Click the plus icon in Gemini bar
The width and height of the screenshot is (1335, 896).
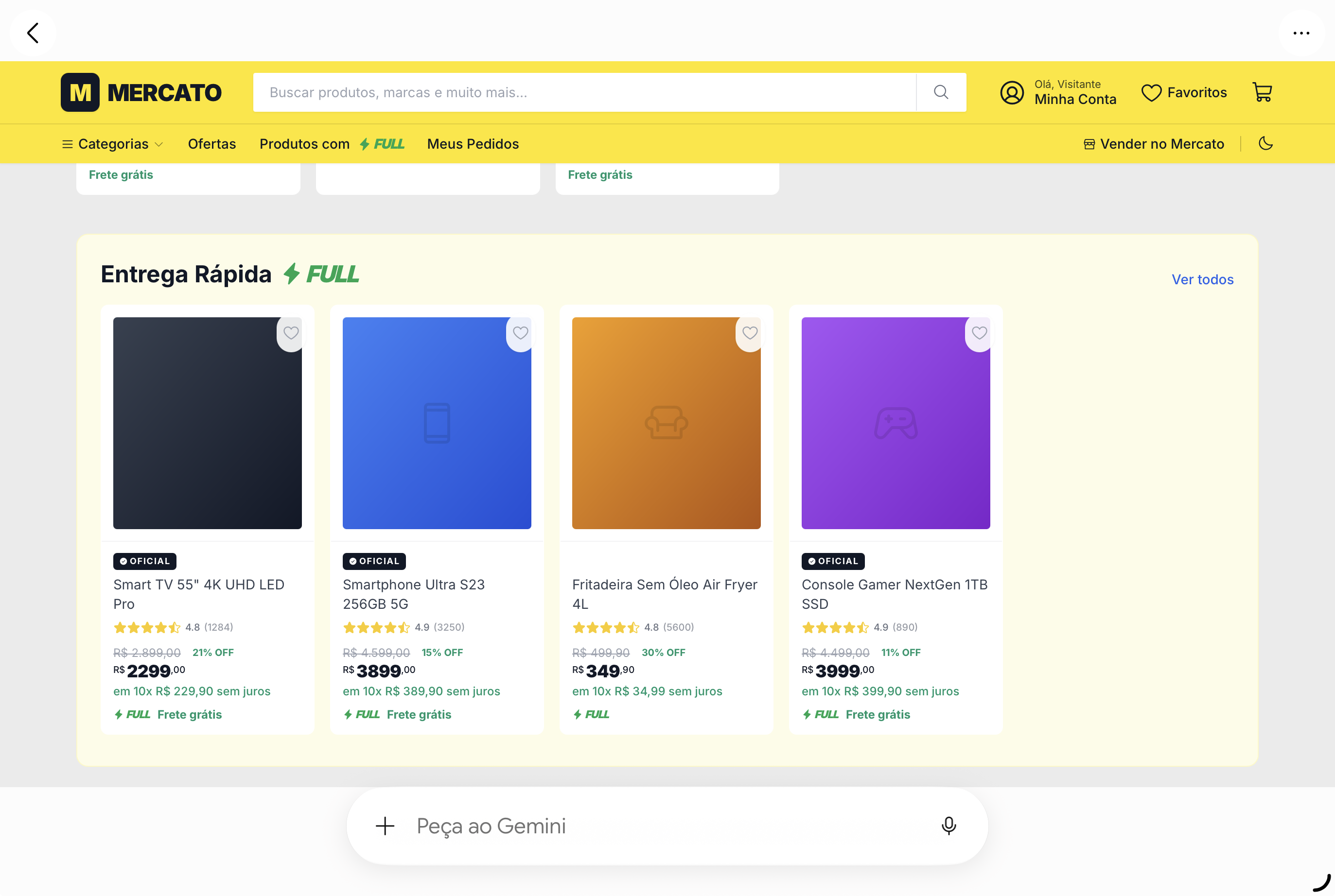[385, 826]
